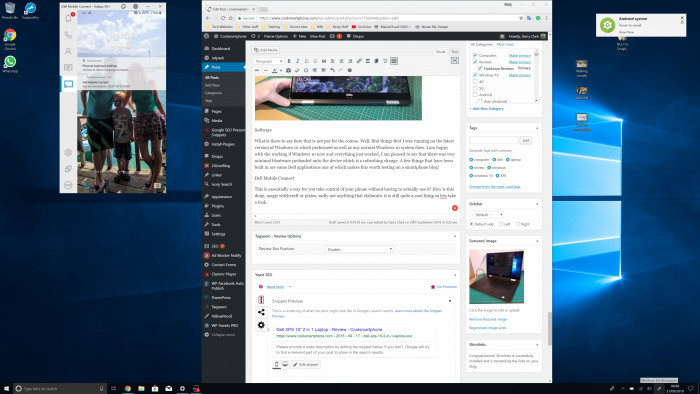Click the featured image laptop thumbnail

(x=496, y=277)
